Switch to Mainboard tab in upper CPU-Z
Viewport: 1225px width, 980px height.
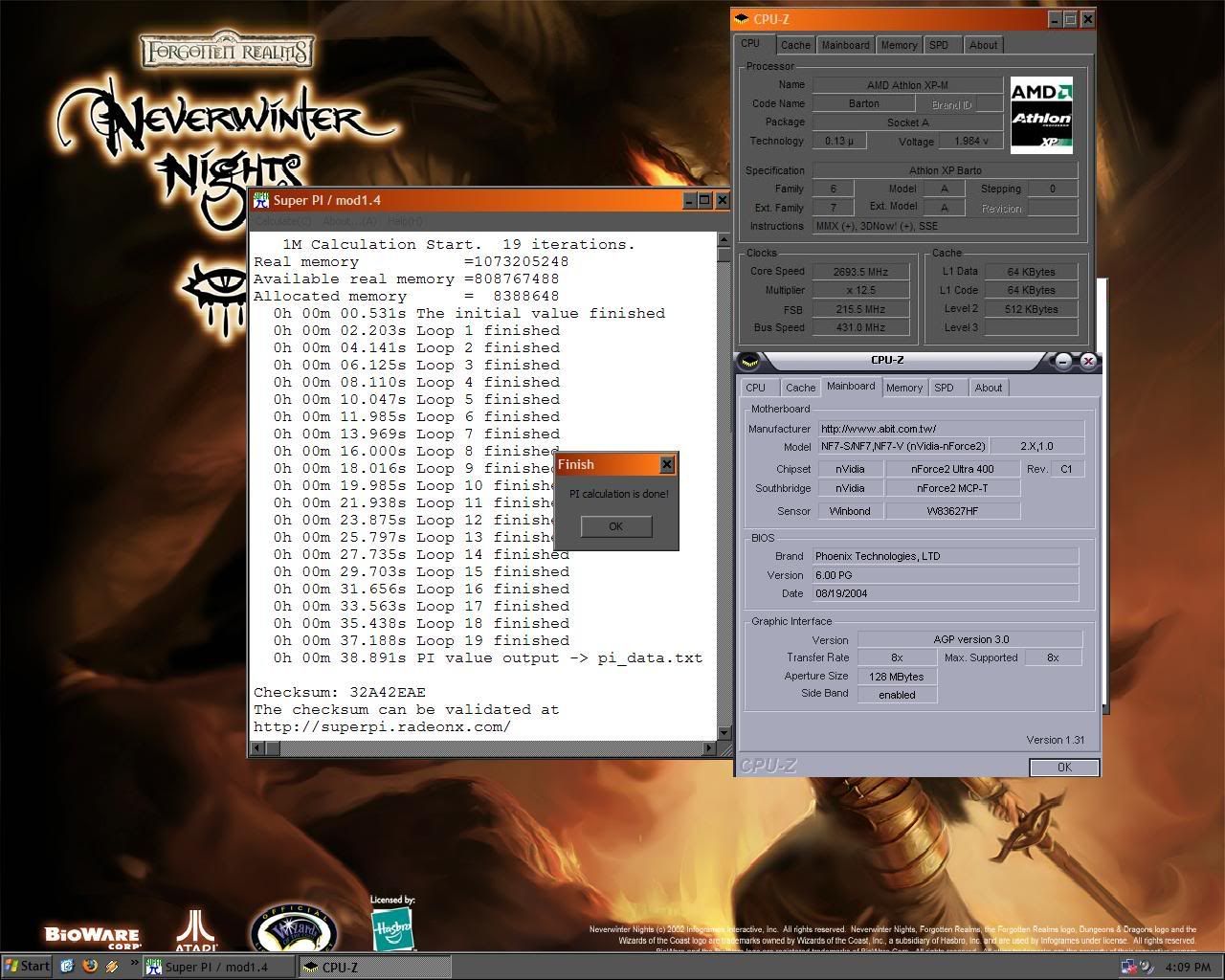pos(845,45)
